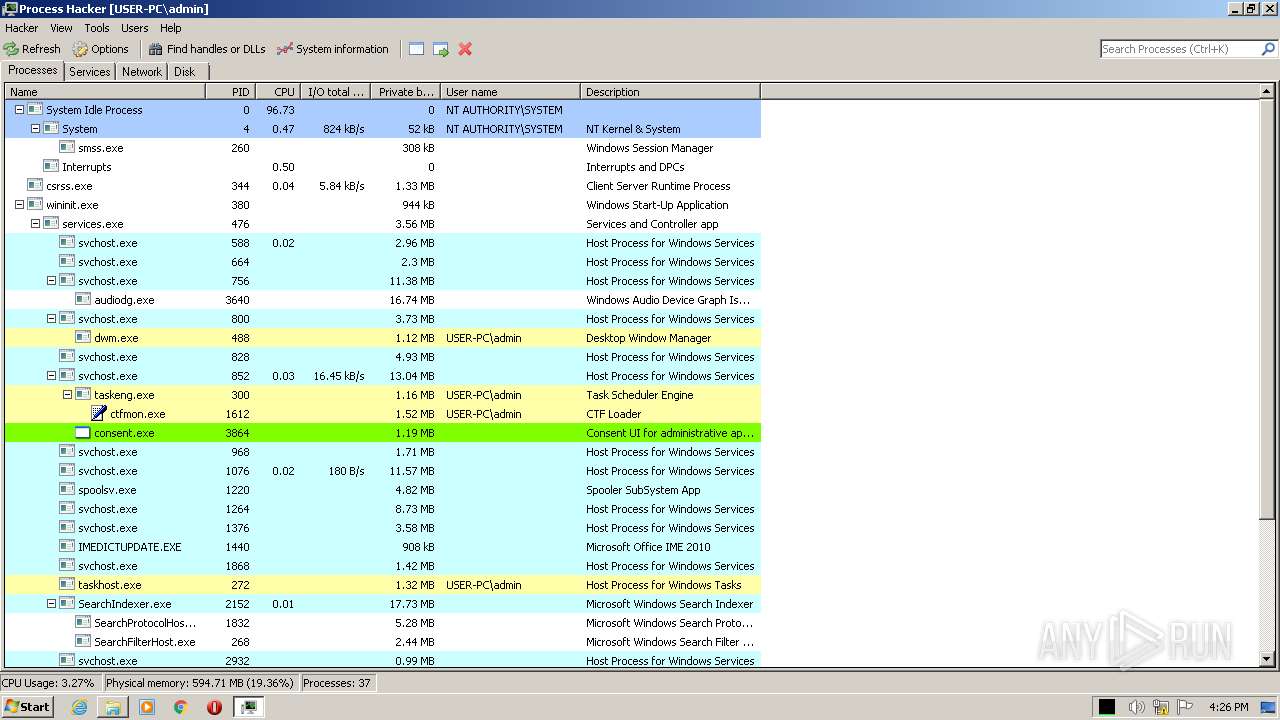Screen dimensions: 1280x720
Task: Select the taskhost.exe process row
Action: point(383,585)
